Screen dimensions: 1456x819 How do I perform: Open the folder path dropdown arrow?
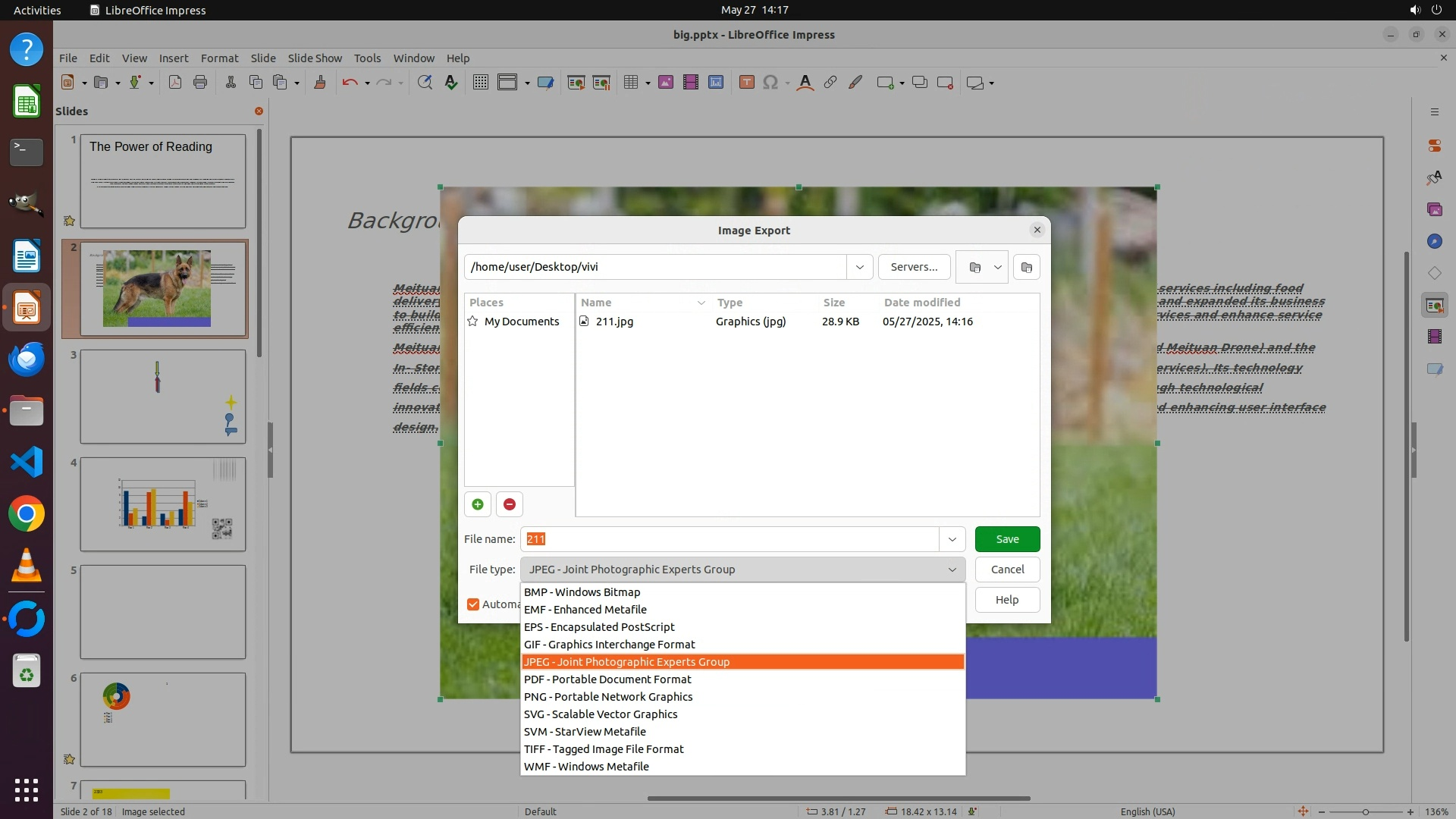tap(859, 267)
